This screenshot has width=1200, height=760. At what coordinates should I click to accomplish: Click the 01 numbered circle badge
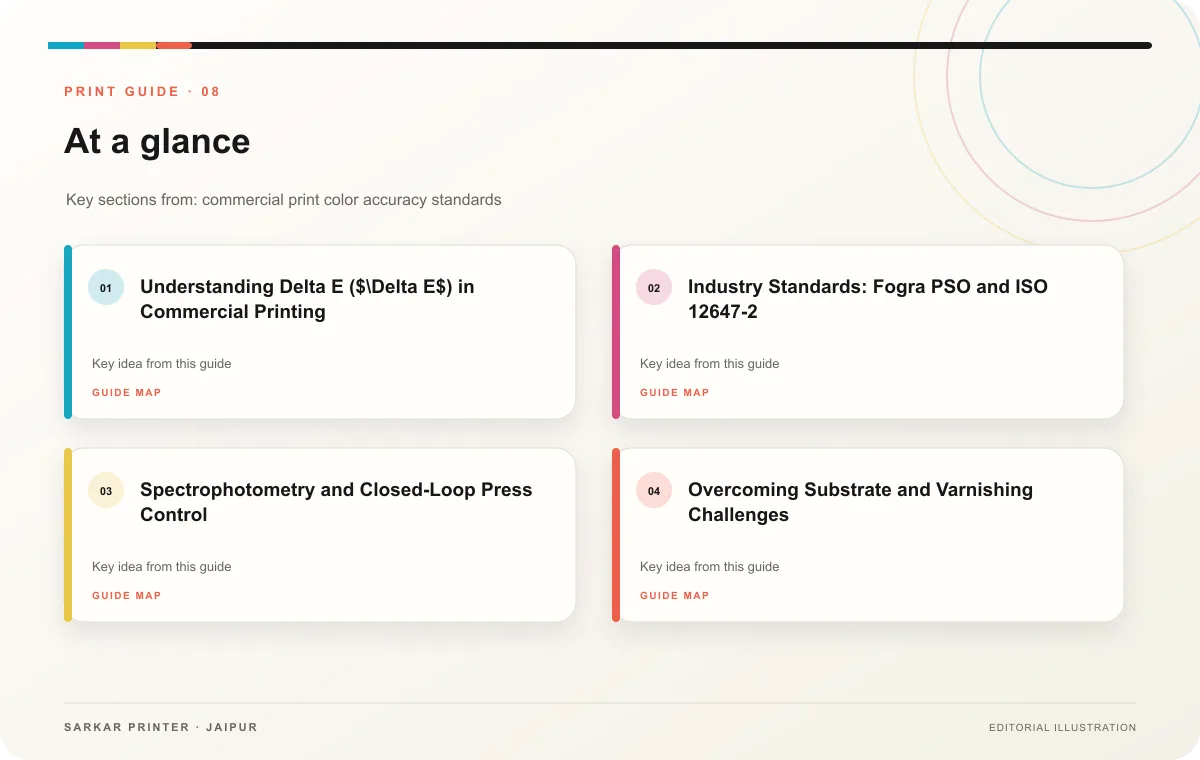(x=106, y=287)
